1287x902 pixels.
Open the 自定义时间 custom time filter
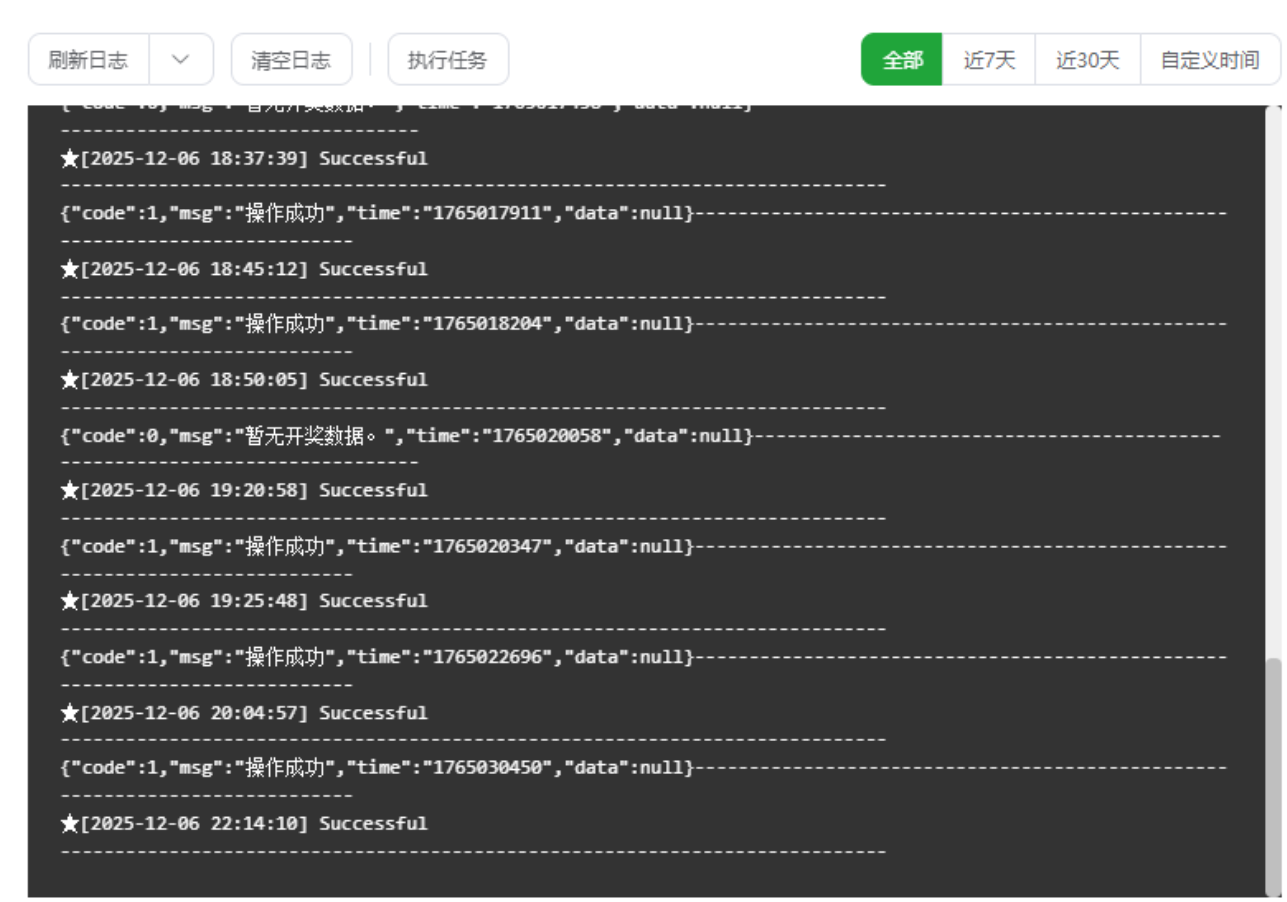(x=1209, y=60)
